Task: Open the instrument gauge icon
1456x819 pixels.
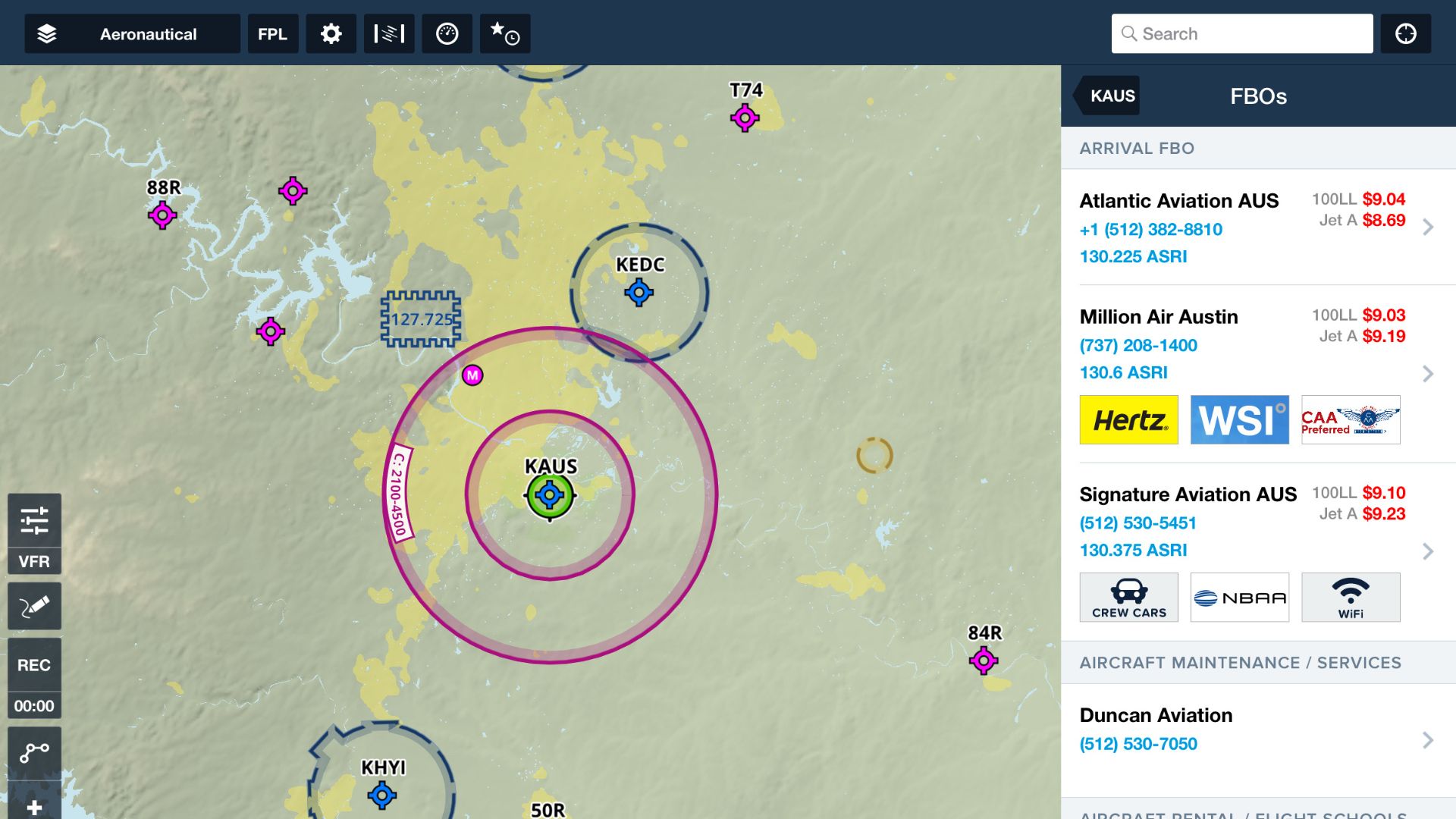Action: click(447, 33)
